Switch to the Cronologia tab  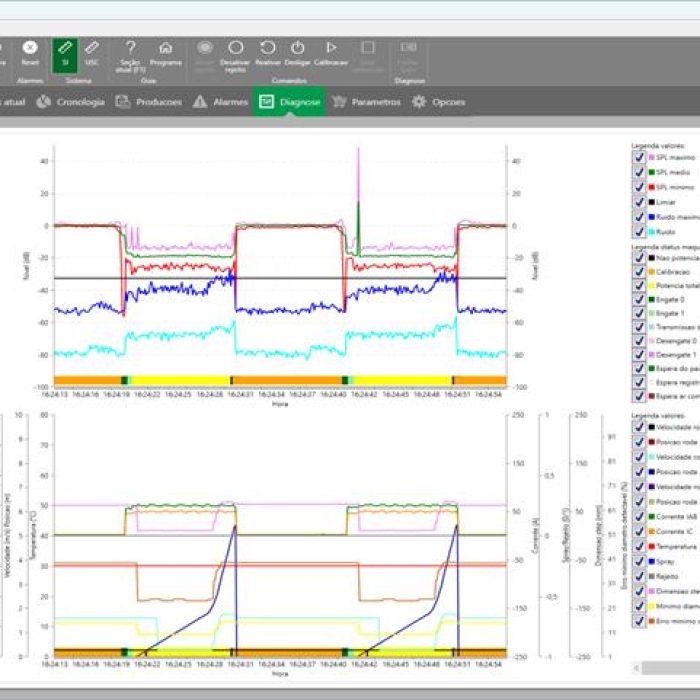70,101
